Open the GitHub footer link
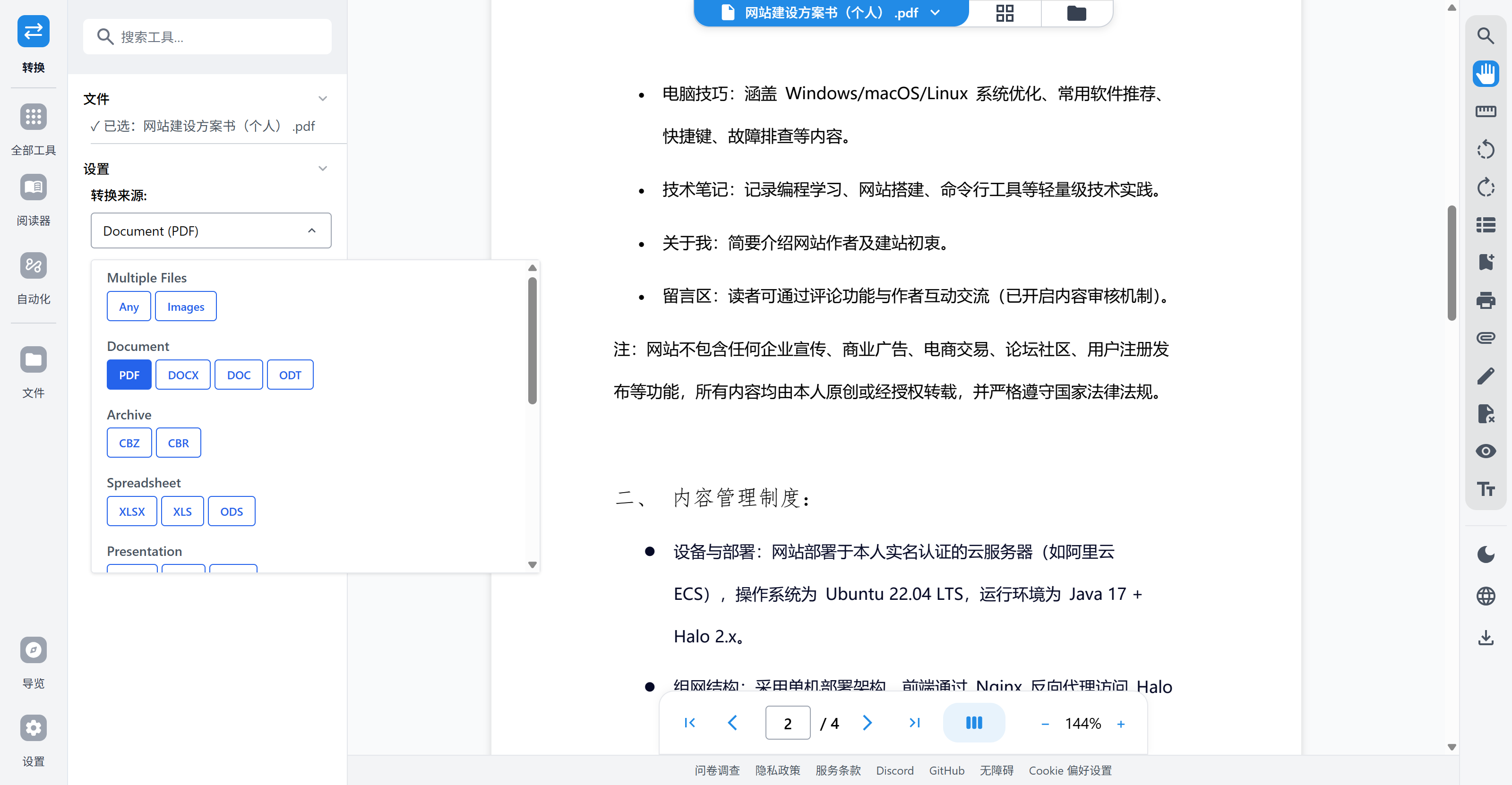 point(946,770)
